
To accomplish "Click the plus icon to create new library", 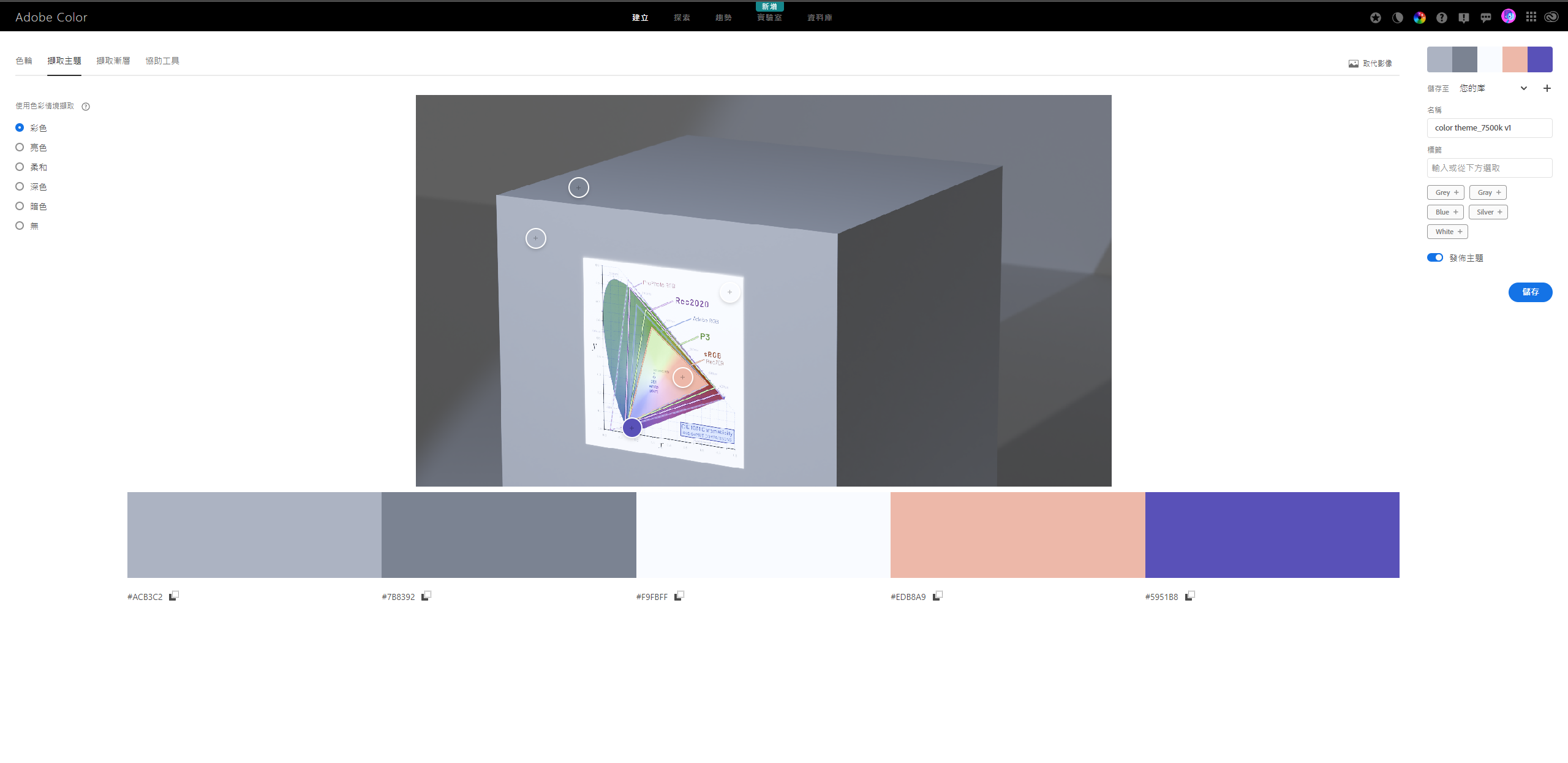I will (x=1547, y=88).
